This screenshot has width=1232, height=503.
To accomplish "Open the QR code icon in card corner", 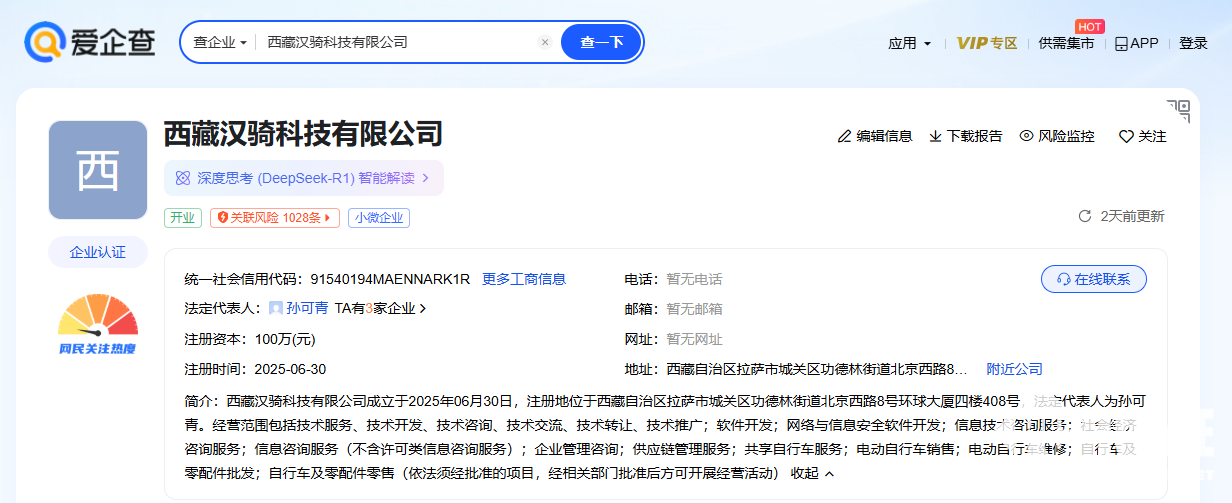I will (x=1178, y=111).
